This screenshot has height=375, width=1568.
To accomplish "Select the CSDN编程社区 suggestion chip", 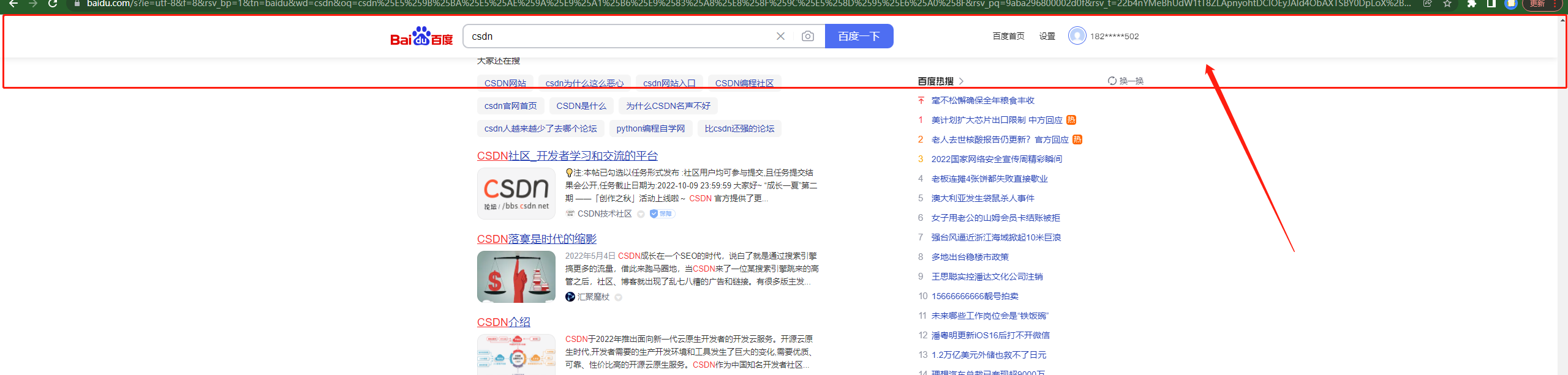I will pos(744,83).
